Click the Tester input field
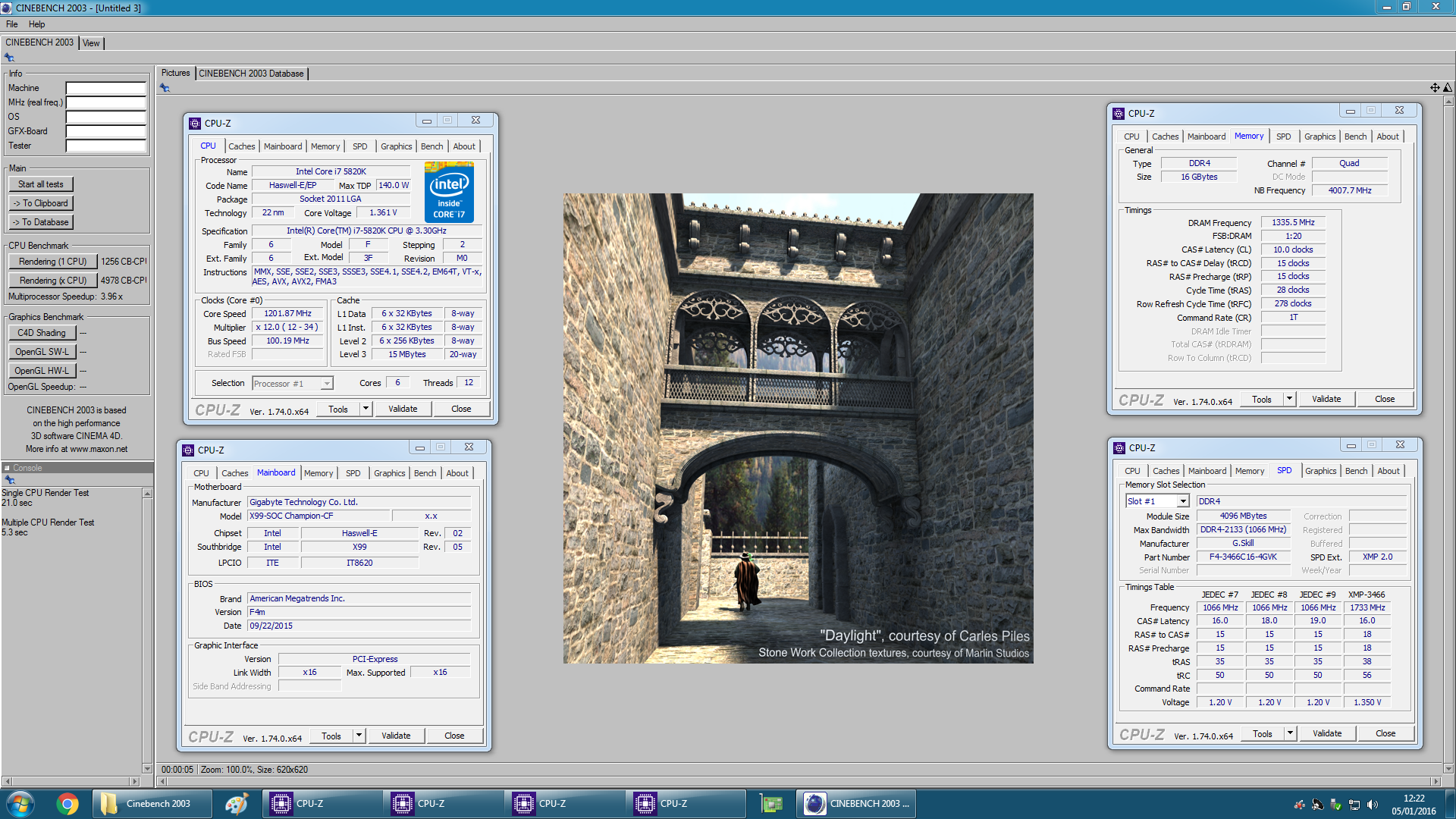This screenshot has width=1456, height=819. point(105,146)
